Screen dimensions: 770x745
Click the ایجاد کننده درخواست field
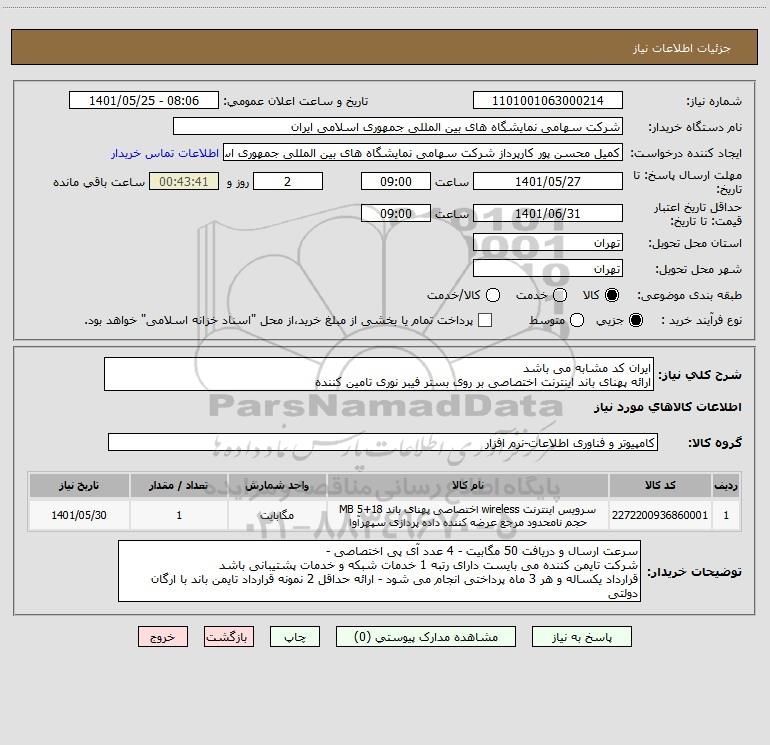423,153
